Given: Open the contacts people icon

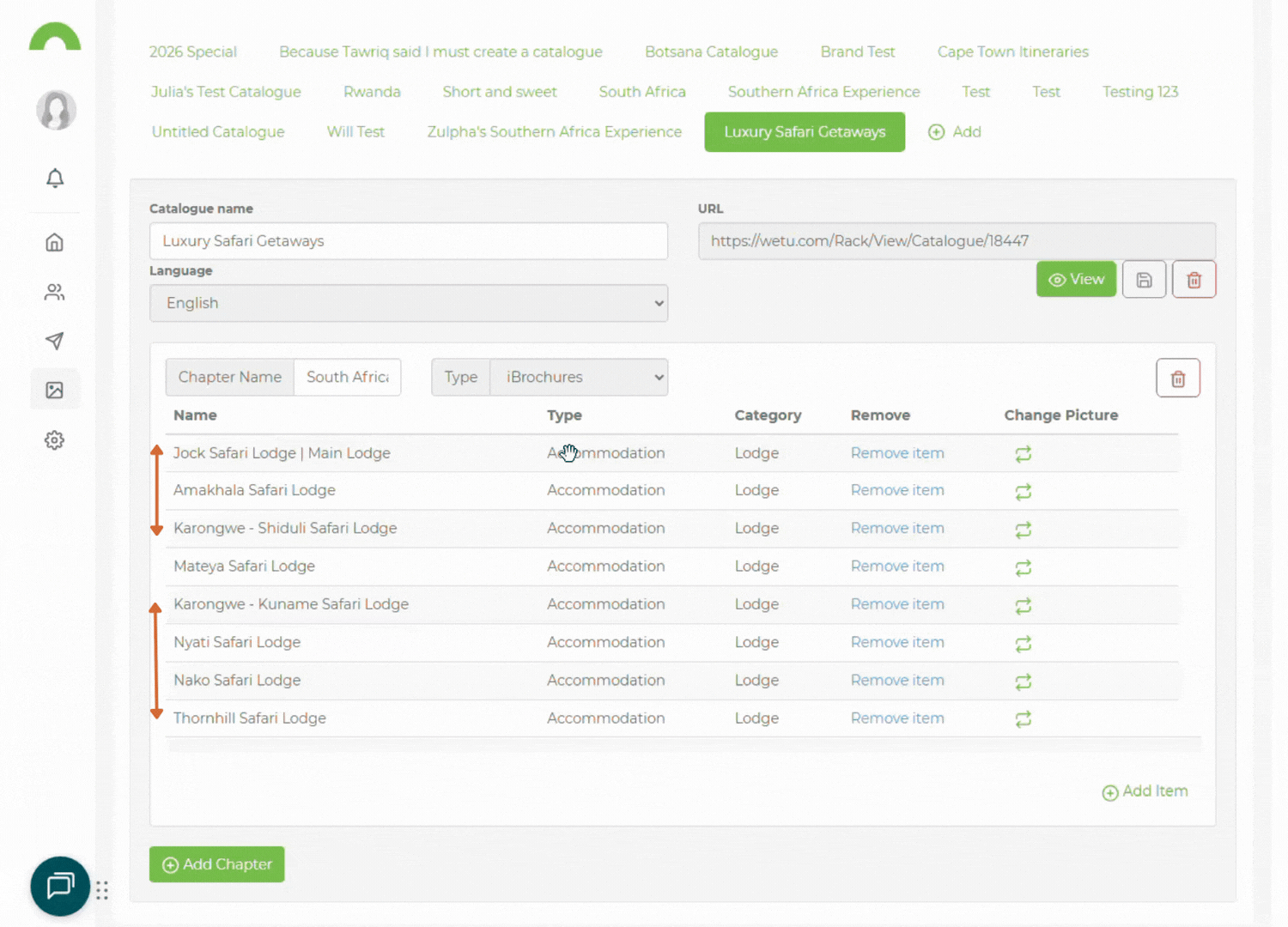Looking at the screenshot, I should (55, 292).
